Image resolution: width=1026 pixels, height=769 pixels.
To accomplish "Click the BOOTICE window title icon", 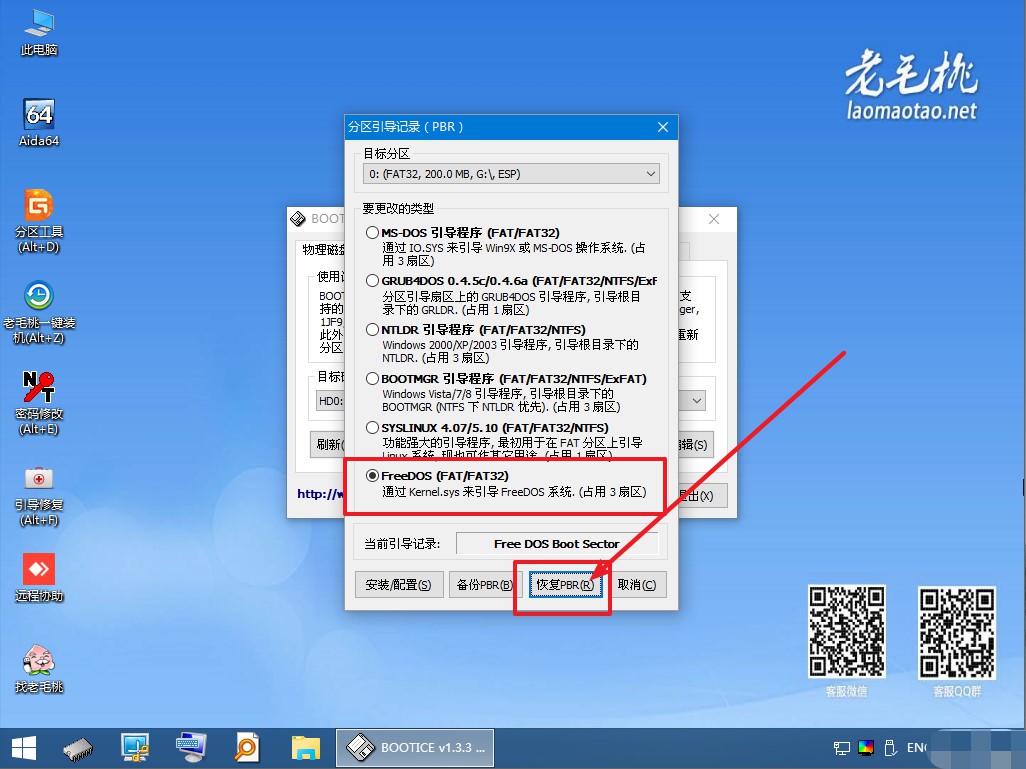I will click(298, 219).
